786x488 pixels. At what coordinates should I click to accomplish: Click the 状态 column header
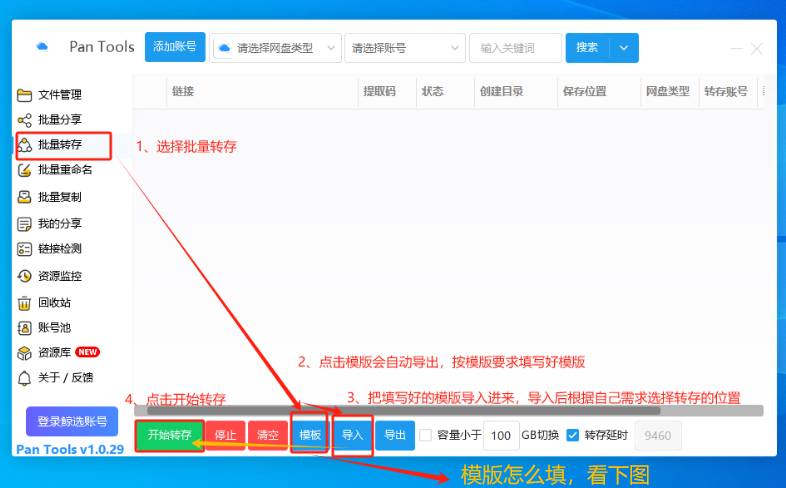click(x=433, y=91)
